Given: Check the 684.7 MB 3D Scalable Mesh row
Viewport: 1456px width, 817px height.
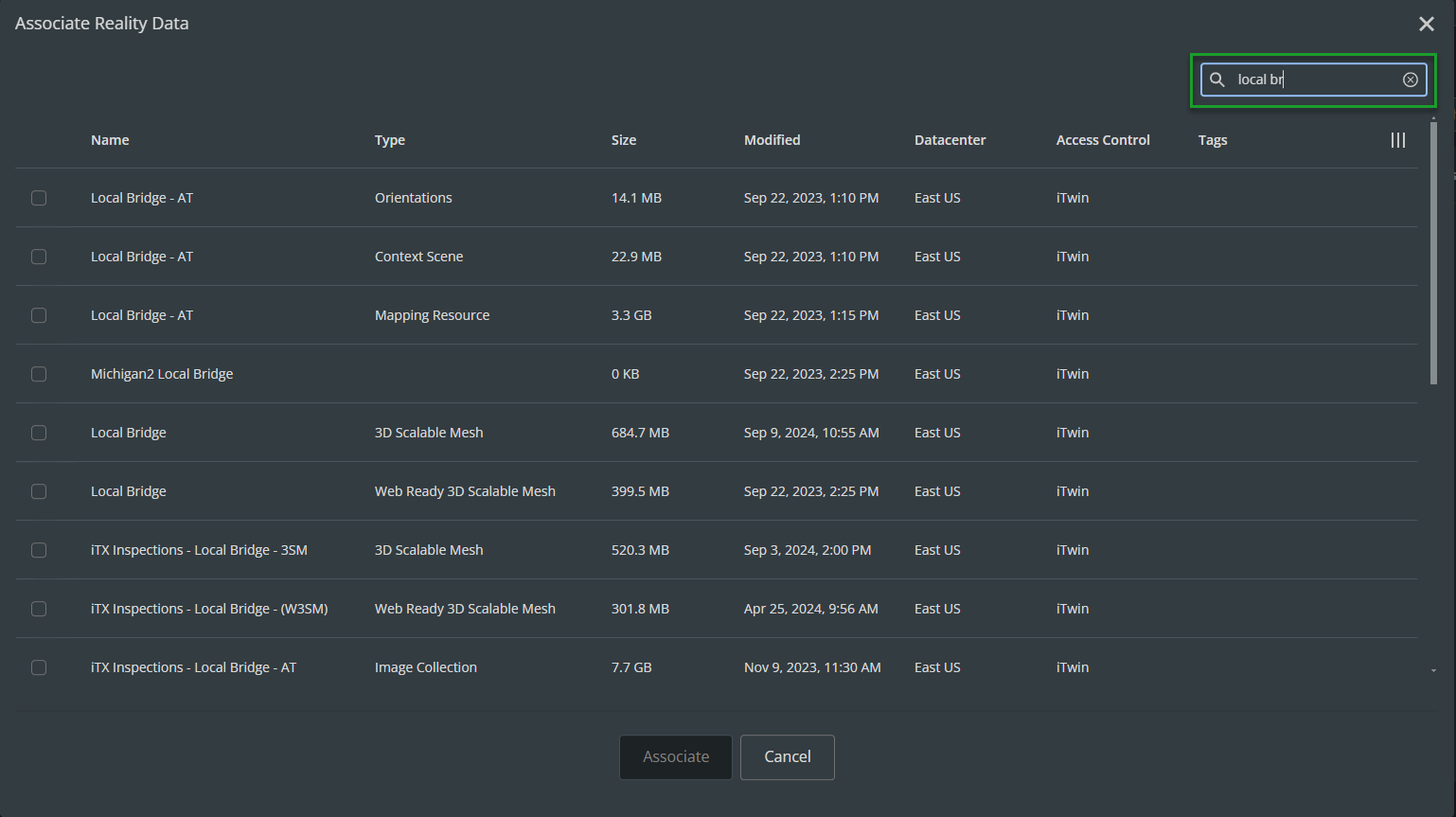Looking at the screenshot, I should point(39,433).
